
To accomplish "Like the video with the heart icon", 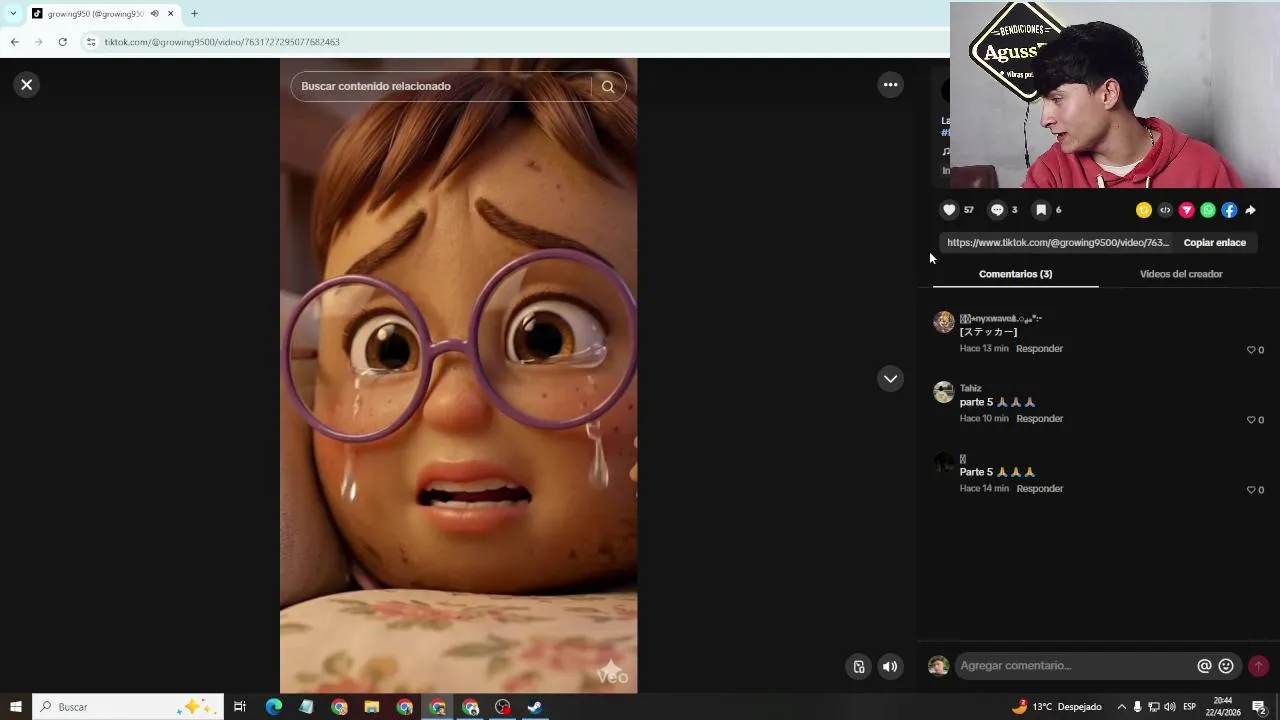I will (x=949, y=210).
